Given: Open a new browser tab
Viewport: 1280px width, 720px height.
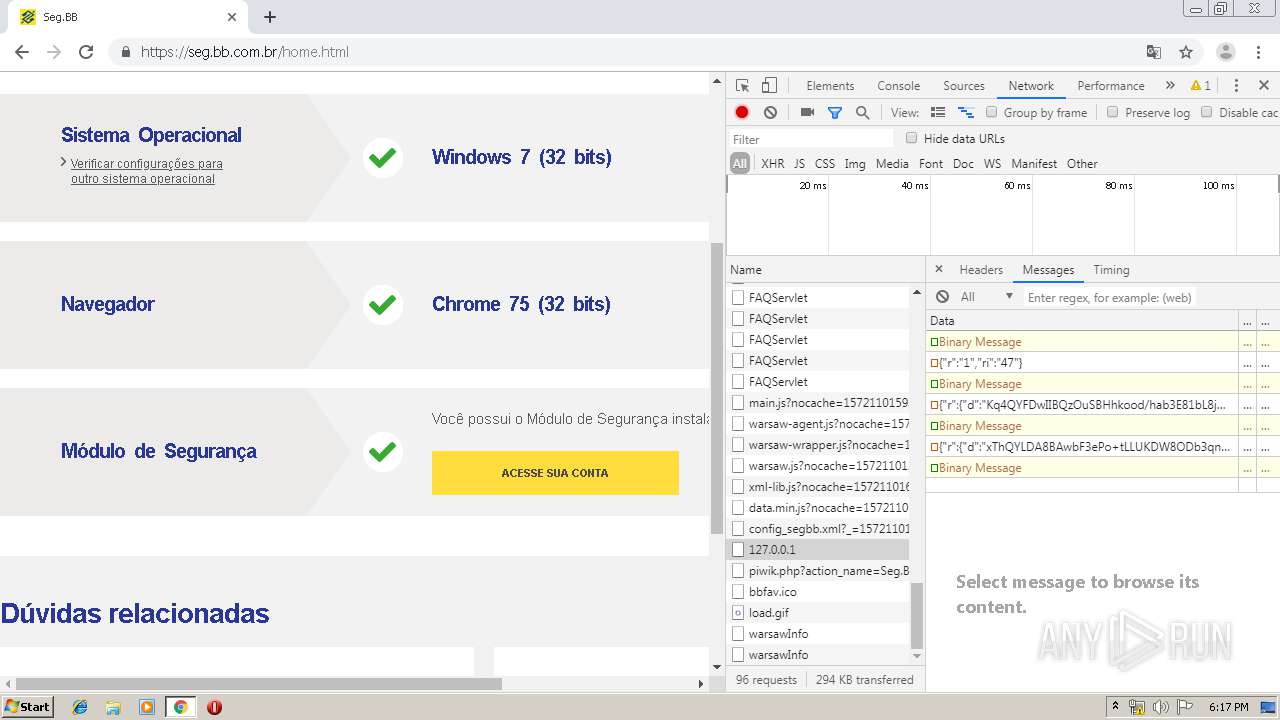Looking at the screenshot, I should [x=270, y=17].
